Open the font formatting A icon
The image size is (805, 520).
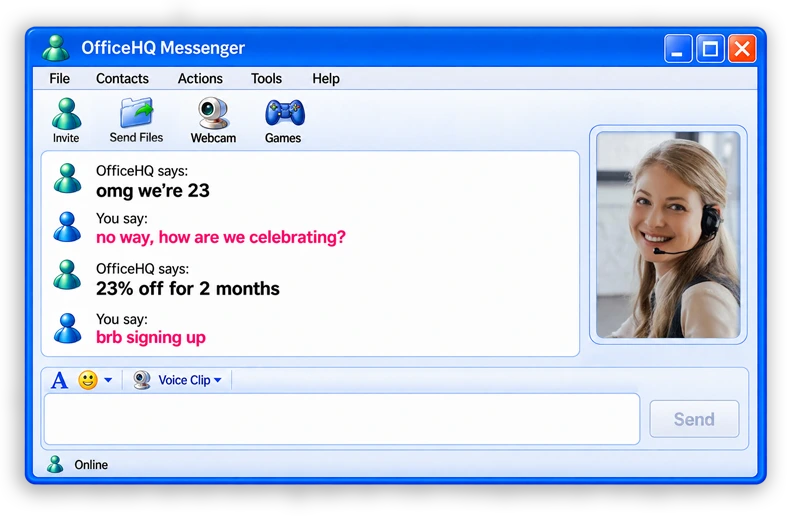tap(60, 380)
